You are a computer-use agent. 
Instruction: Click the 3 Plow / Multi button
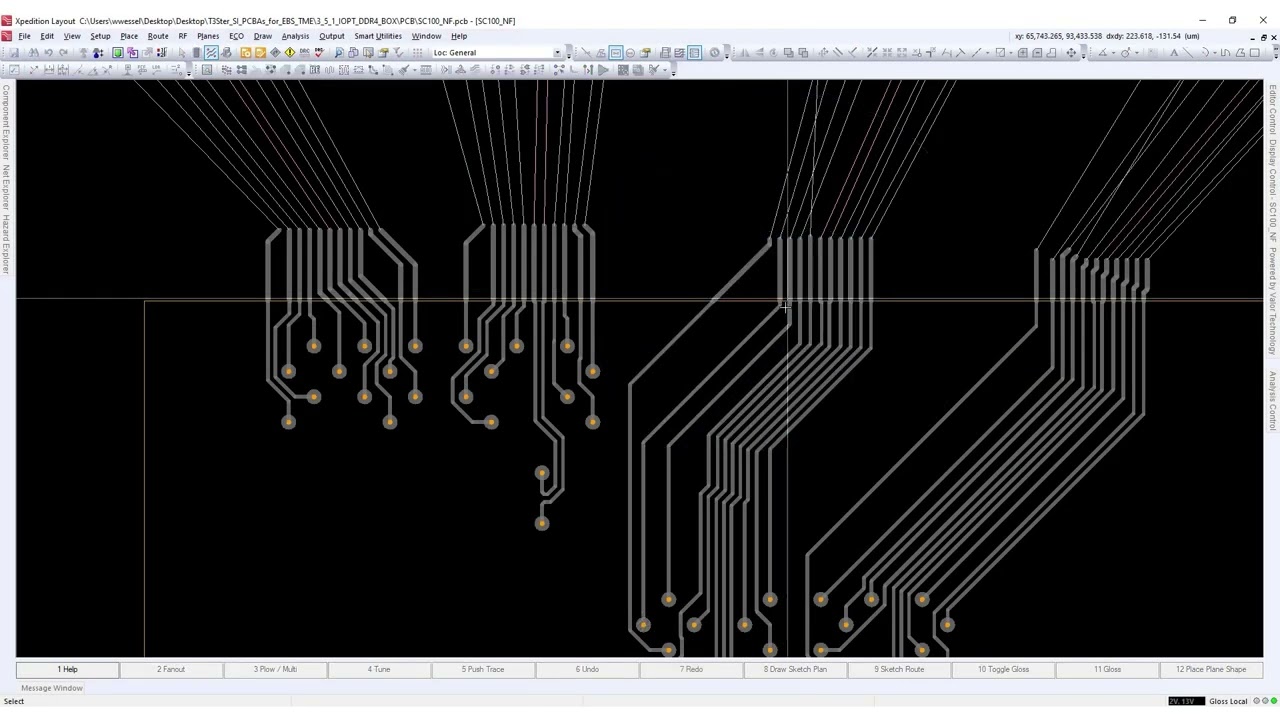pos(275,669)
